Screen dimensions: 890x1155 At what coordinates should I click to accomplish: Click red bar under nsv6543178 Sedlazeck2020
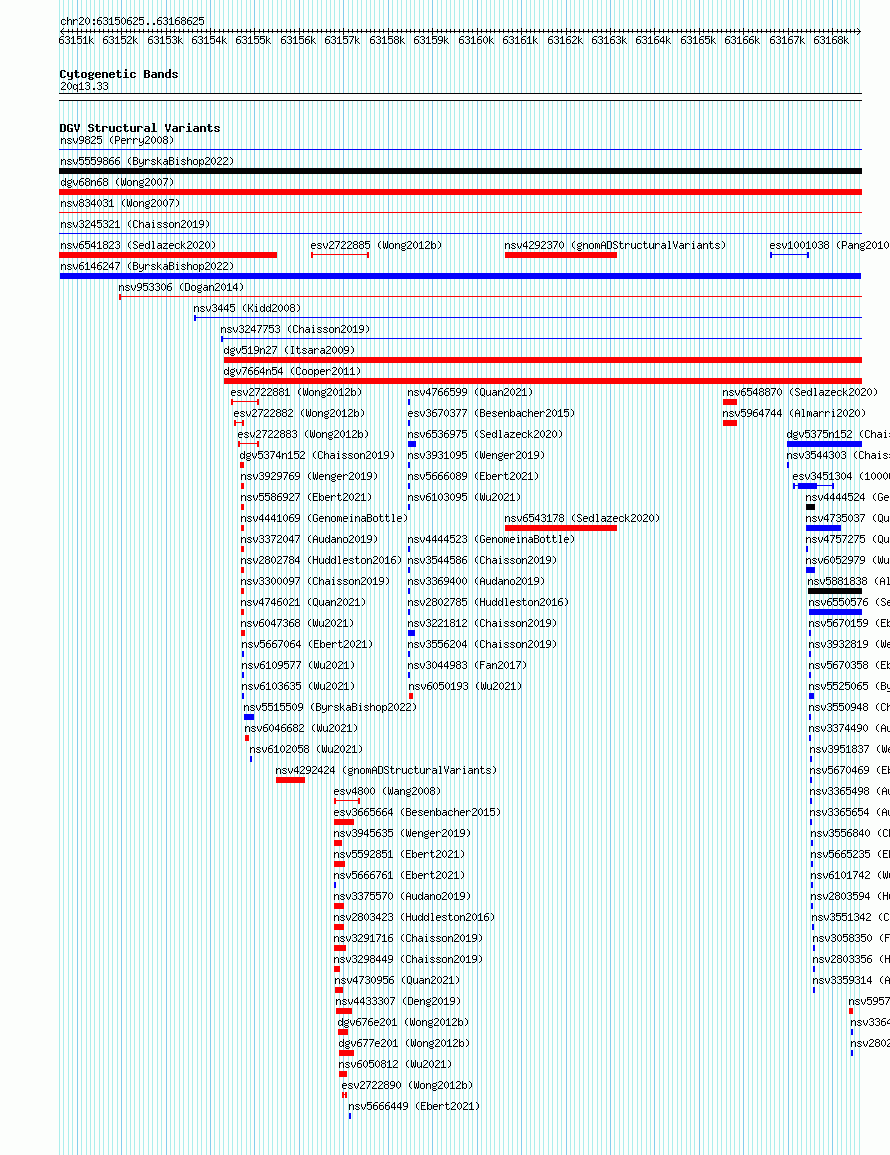pyautogui.click(x=561, y=528)
